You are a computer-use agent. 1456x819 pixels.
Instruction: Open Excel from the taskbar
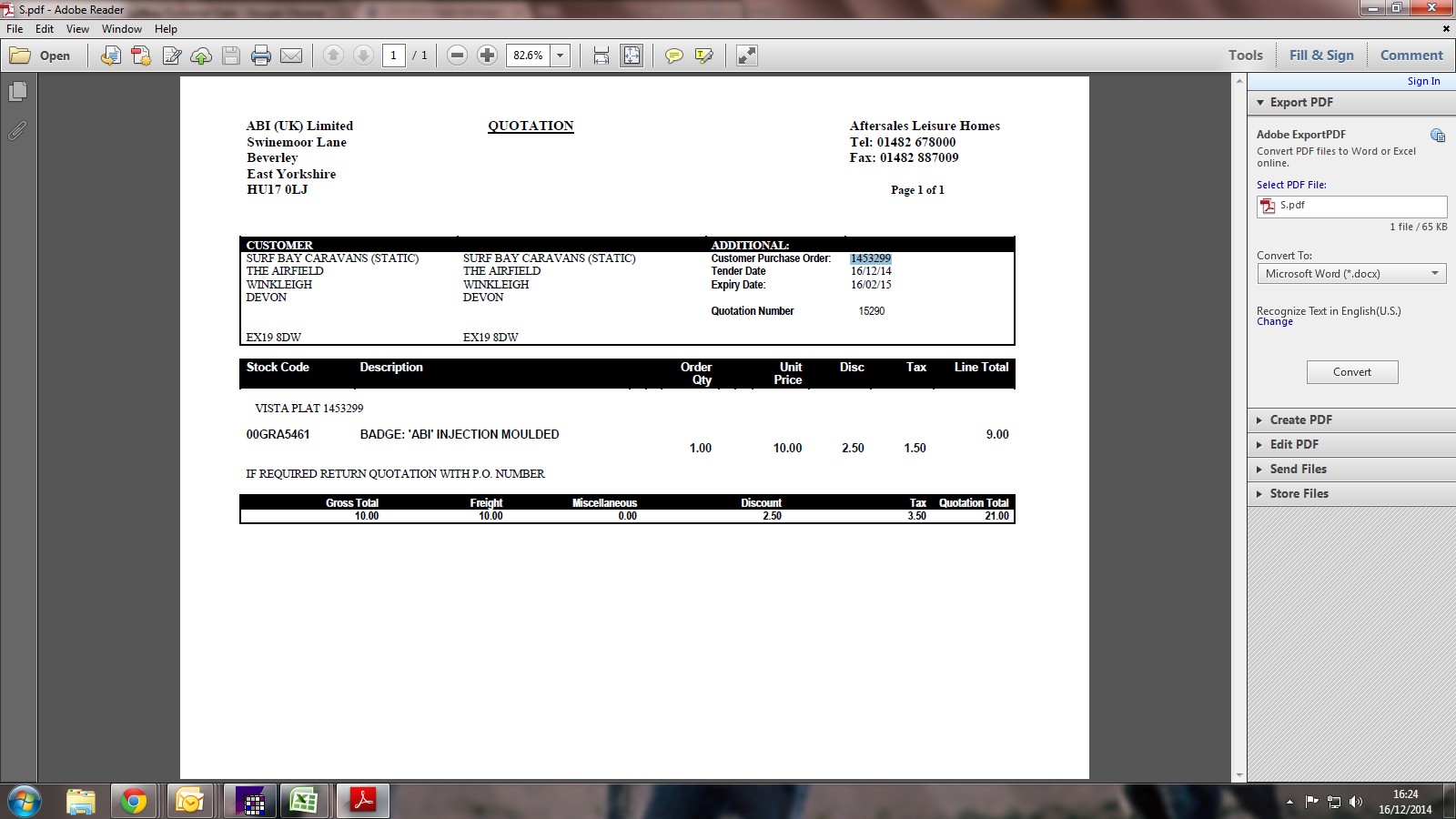coord(303,802)
